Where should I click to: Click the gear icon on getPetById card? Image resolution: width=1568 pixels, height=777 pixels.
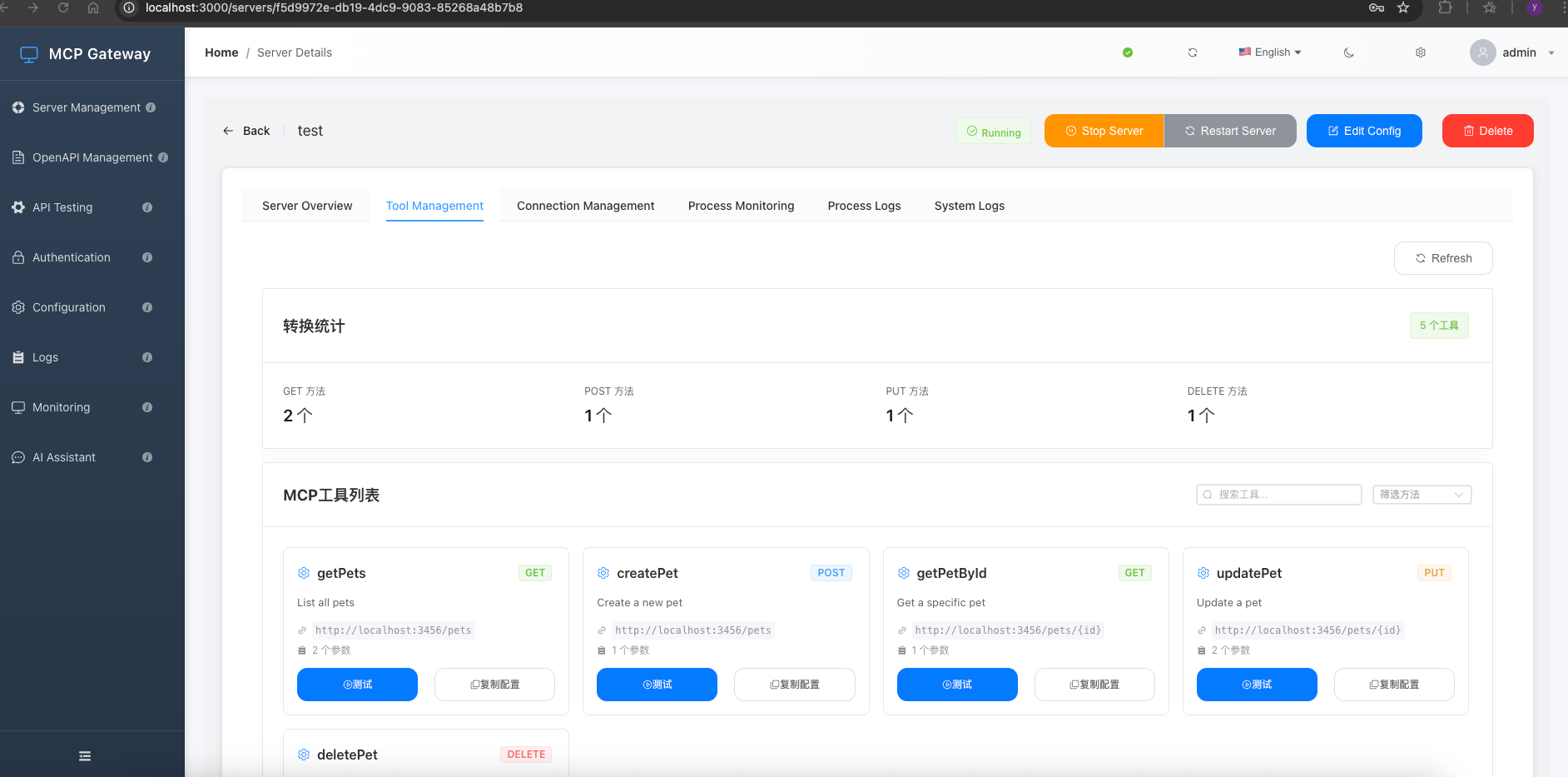(x=903, y=573)
